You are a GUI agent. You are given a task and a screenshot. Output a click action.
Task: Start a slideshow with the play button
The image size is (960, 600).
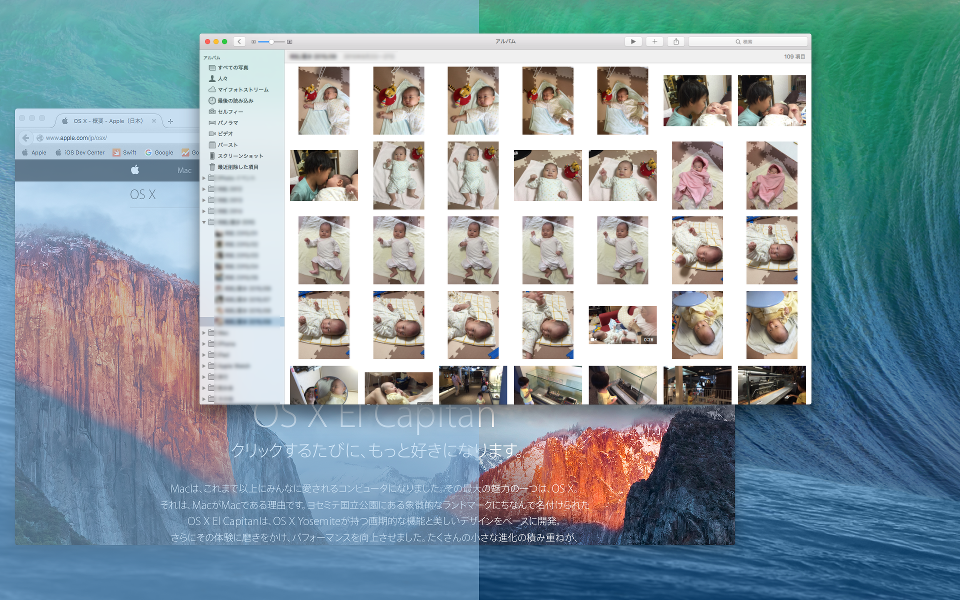pos(633,42)
